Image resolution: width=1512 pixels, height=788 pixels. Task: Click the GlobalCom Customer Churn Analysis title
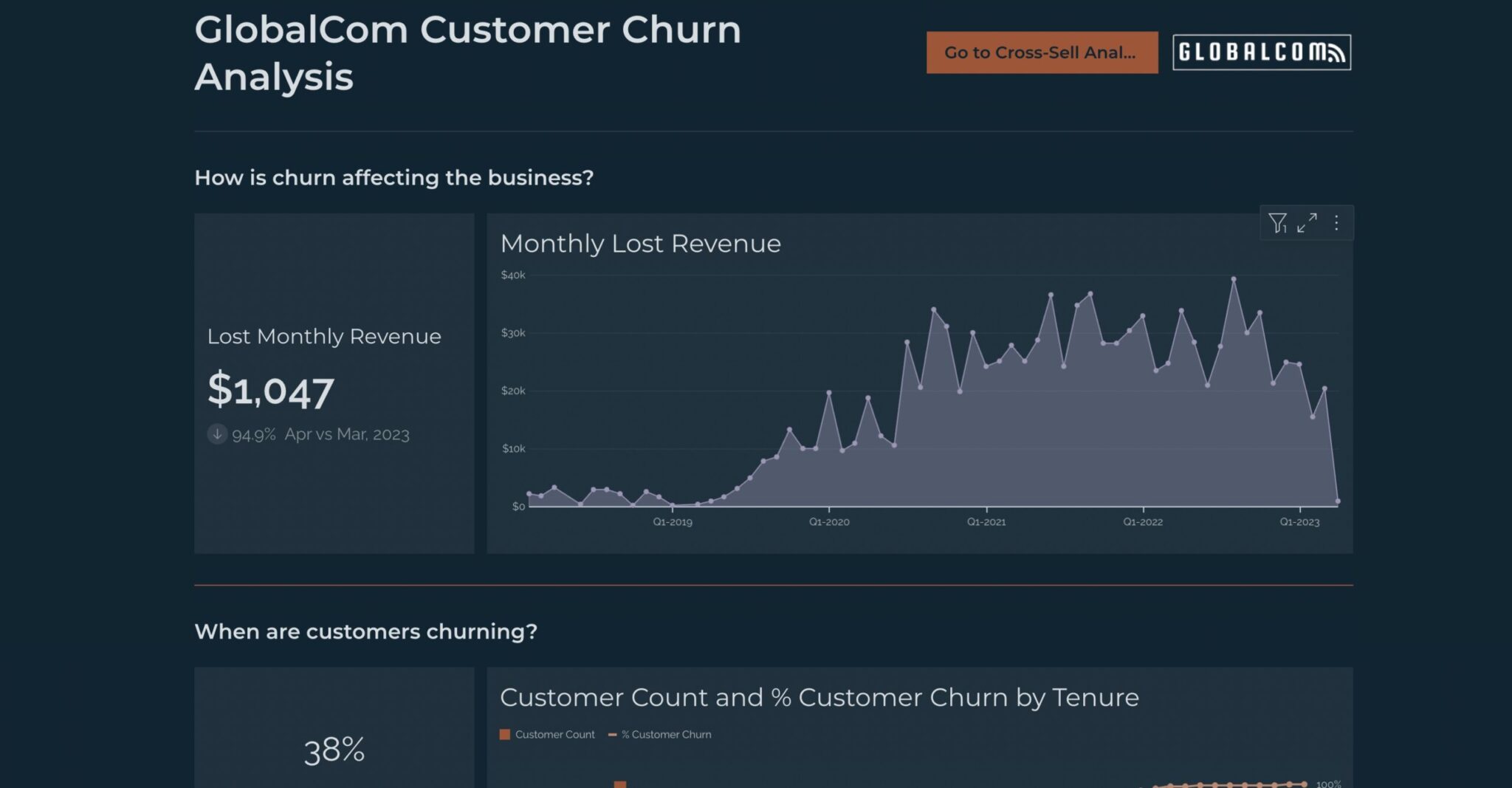pyautogui.click(x=467, y=53)
